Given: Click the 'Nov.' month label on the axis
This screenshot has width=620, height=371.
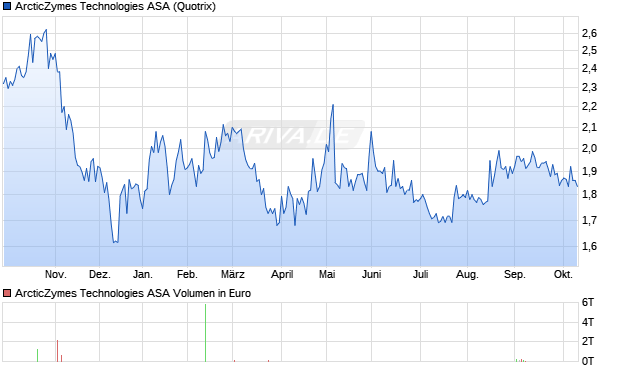Looking at the screenshot, I should 56,274.
